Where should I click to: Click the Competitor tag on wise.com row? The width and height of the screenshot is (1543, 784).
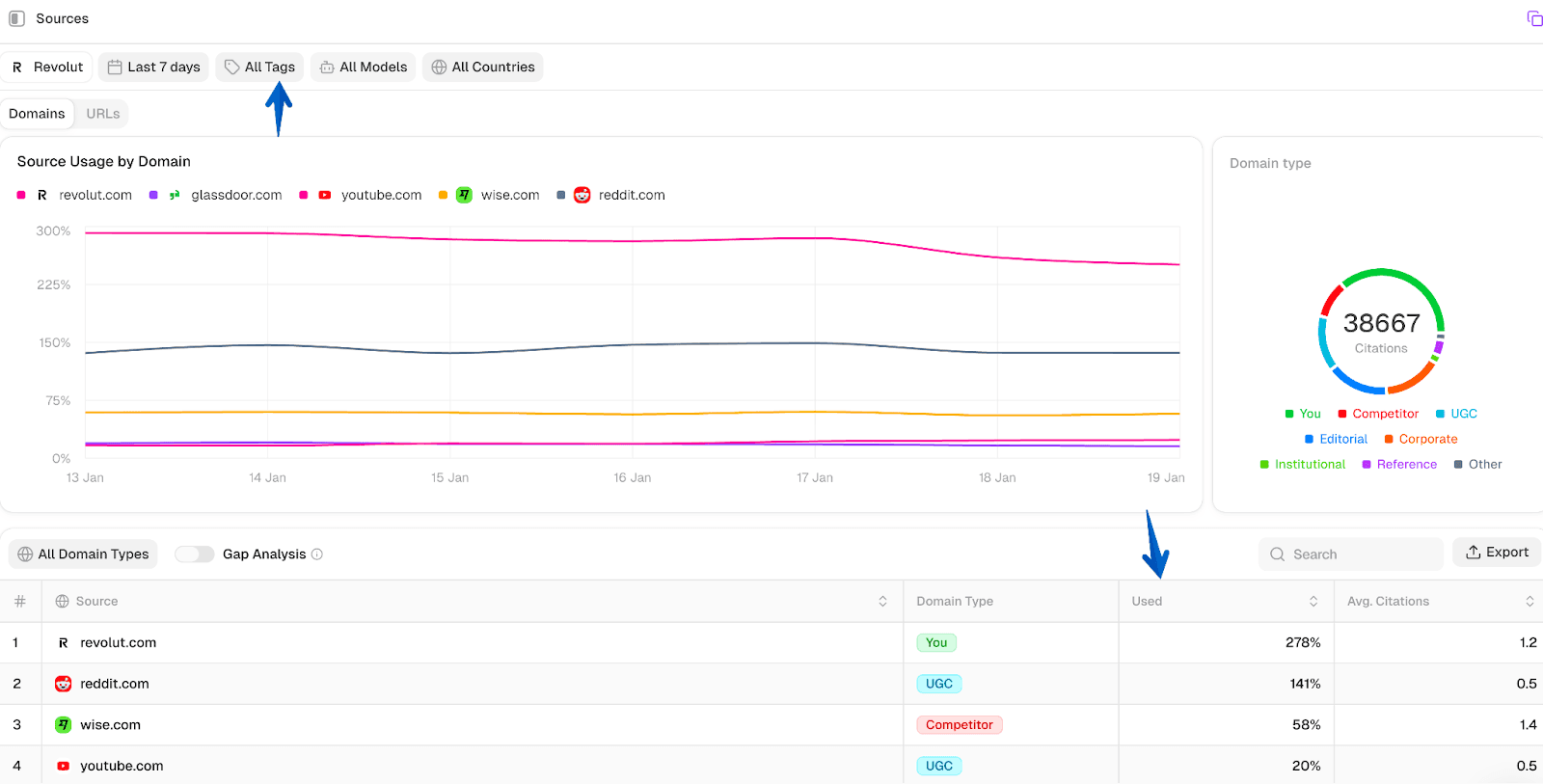(960, 724)
